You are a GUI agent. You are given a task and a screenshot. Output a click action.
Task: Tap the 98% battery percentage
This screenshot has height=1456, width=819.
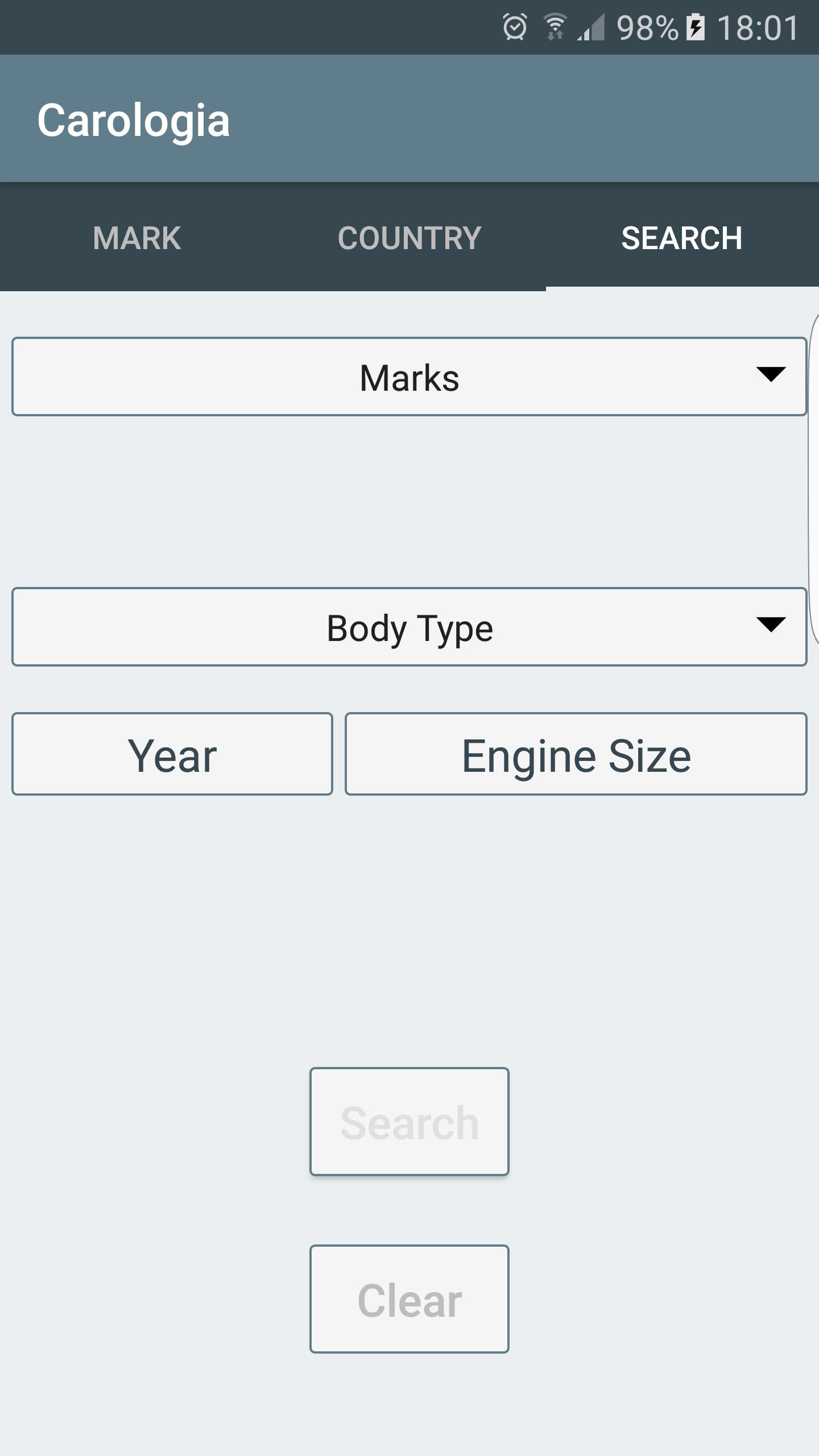[647, 27]
